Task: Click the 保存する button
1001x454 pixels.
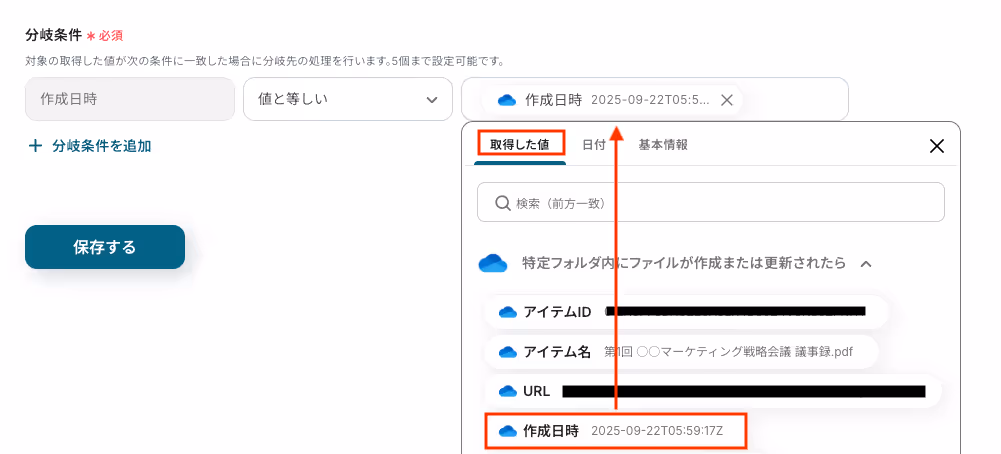Action: click(105, 247)
